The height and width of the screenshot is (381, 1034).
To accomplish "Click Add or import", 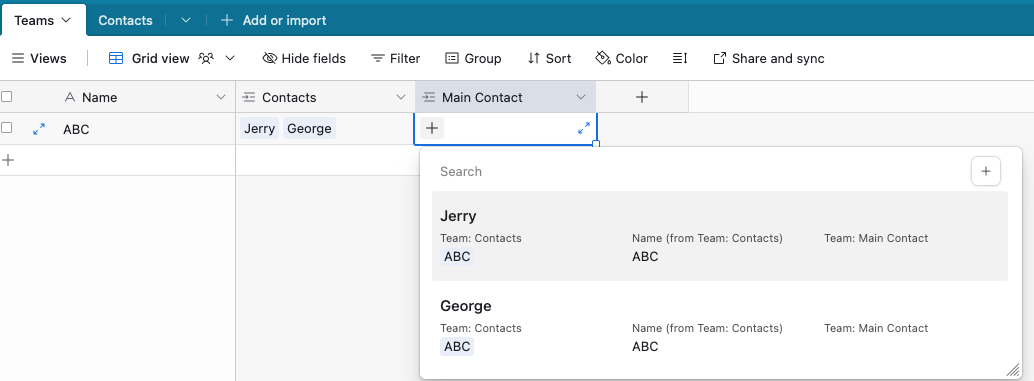I will [x=273, y=20].
